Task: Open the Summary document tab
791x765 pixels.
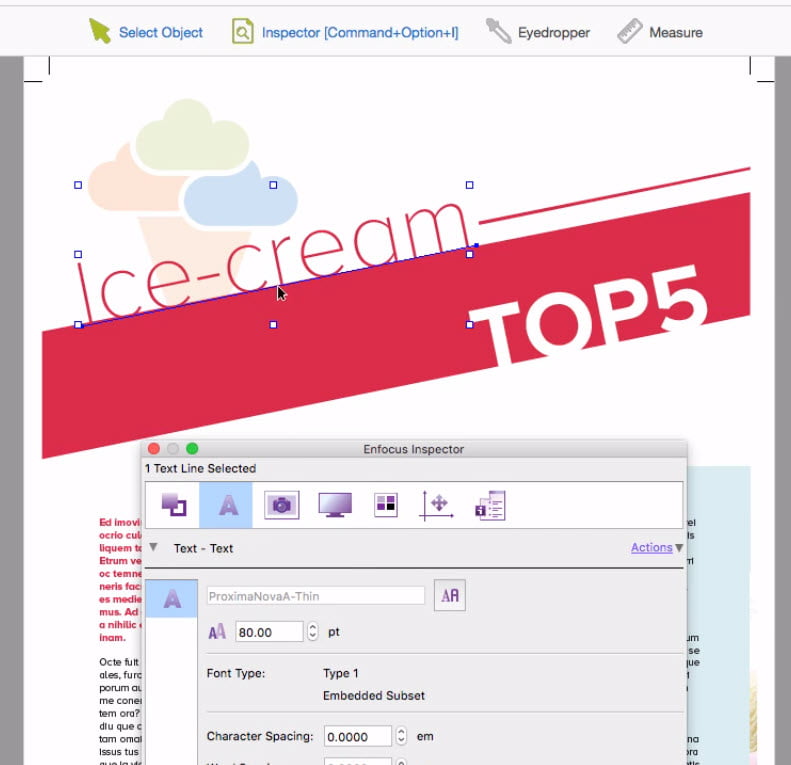Action: tap(490, 505)
